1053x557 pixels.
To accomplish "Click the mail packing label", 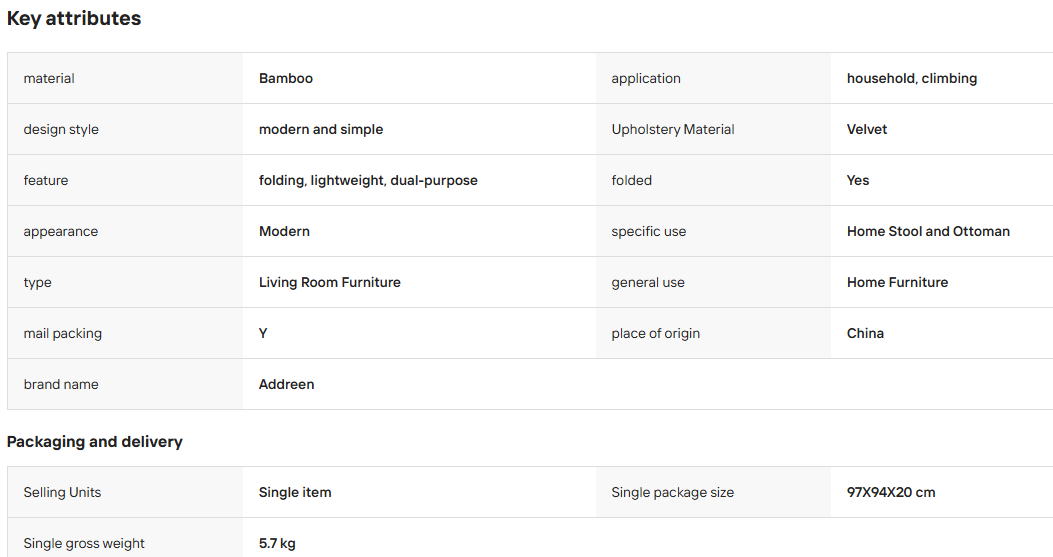I will pos(62,334).
